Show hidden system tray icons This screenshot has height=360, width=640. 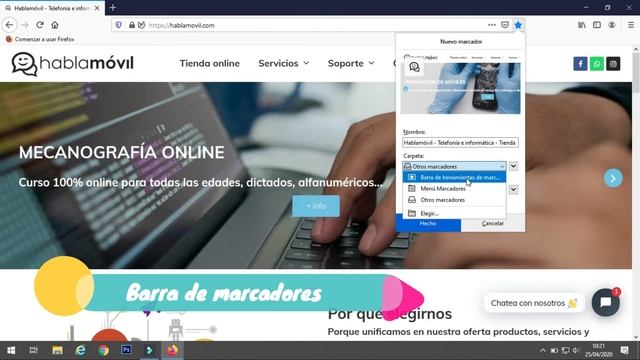(x=542, y=350)
